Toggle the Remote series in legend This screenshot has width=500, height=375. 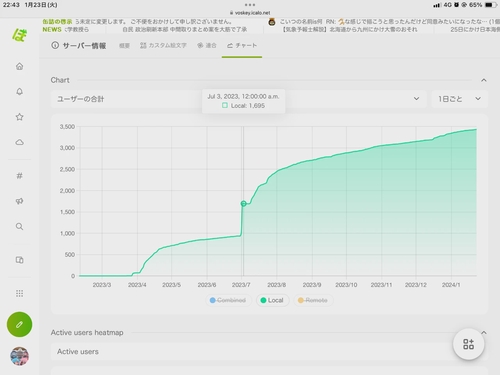pos(313,300)
